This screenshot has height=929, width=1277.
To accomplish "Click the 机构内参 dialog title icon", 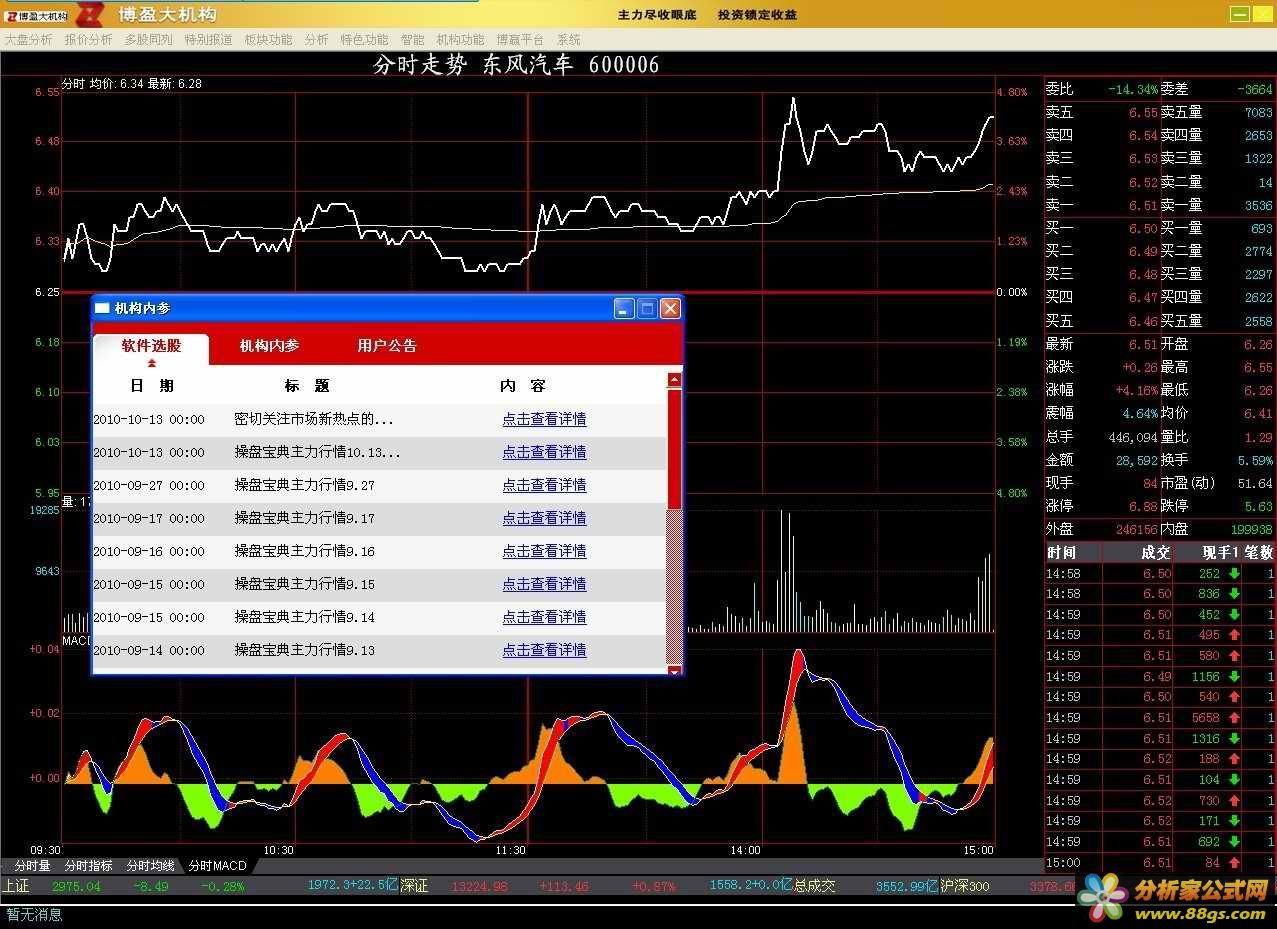I will point(102,309).
